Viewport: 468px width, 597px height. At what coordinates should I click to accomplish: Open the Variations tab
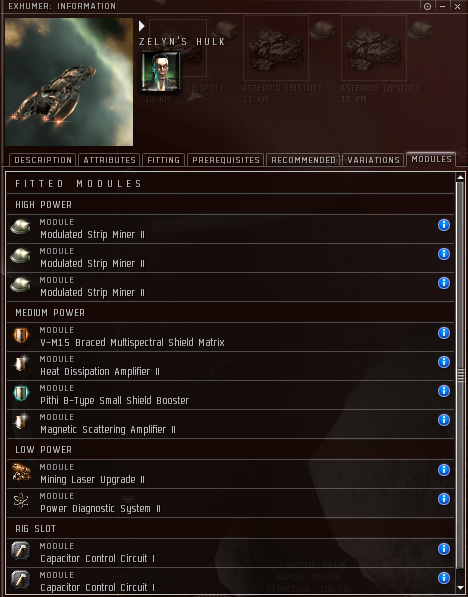373,160
